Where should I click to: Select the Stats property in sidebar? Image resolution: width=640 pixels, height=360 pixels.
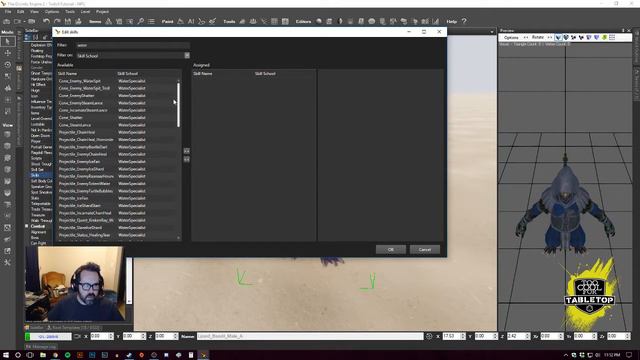click(x=35, y=198)
